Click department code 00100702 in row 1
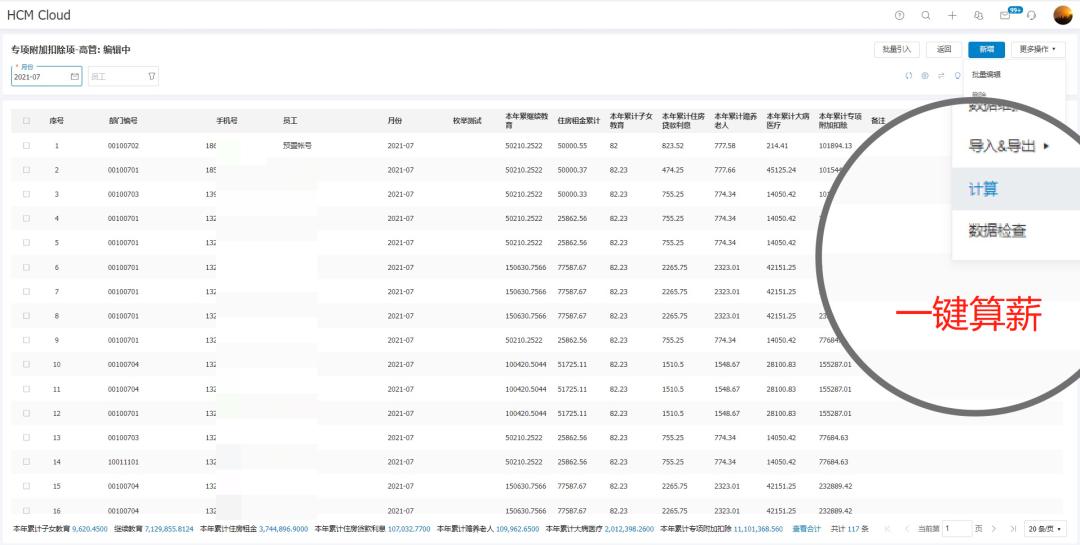 (123, 145)
